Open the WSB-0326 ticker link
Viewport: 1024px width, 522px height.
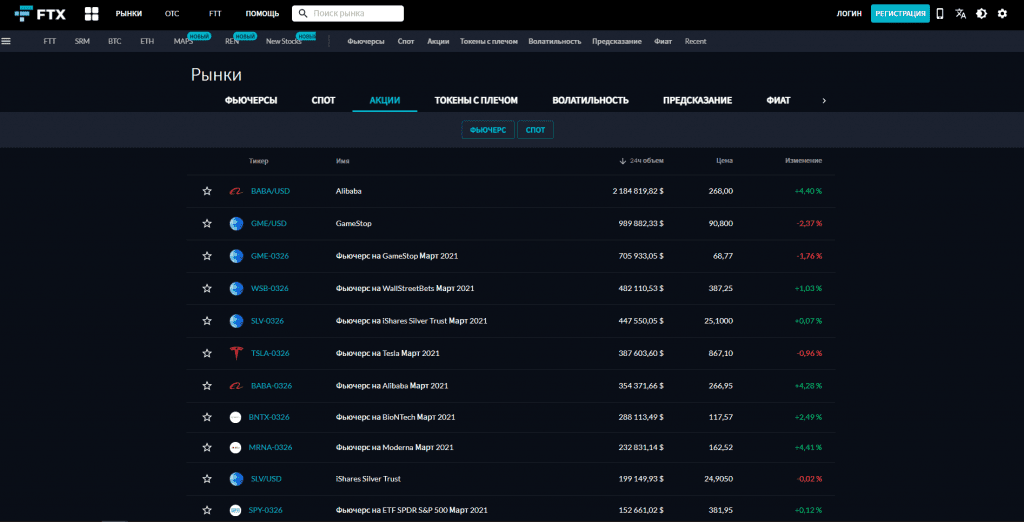point(269,288)
